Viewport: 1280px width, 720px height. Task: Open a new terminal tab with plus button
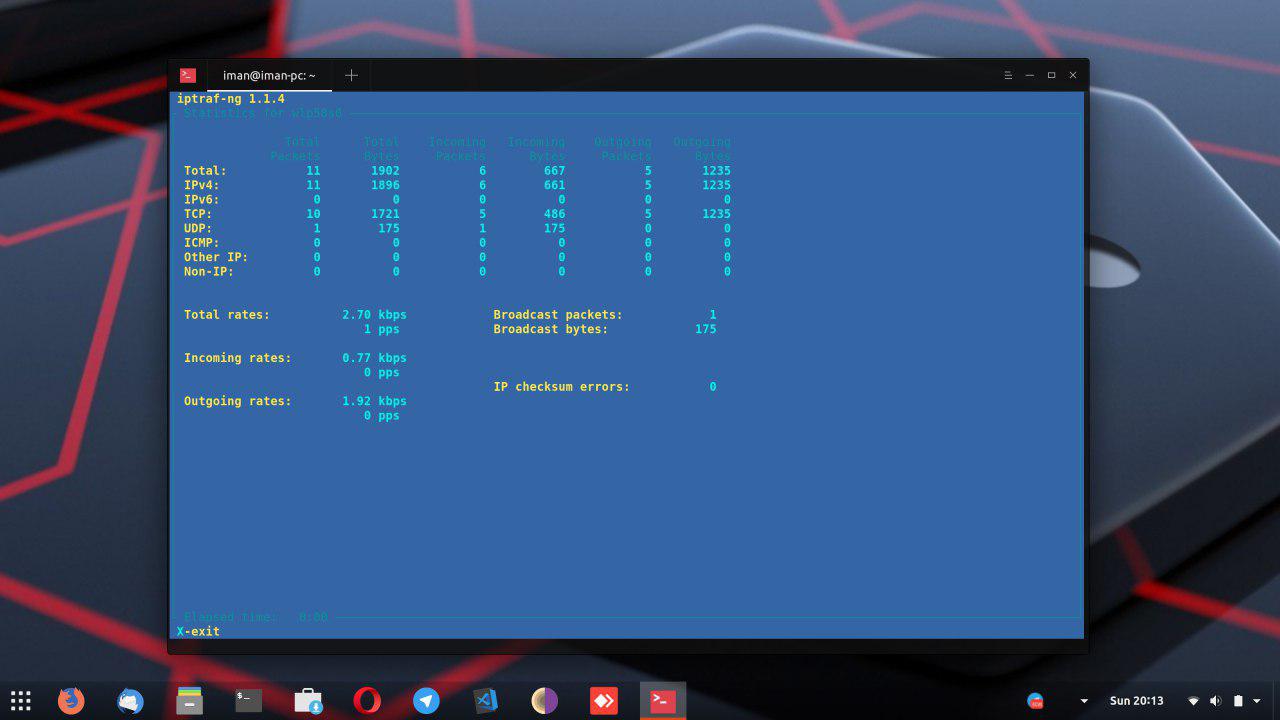(351, 75)
